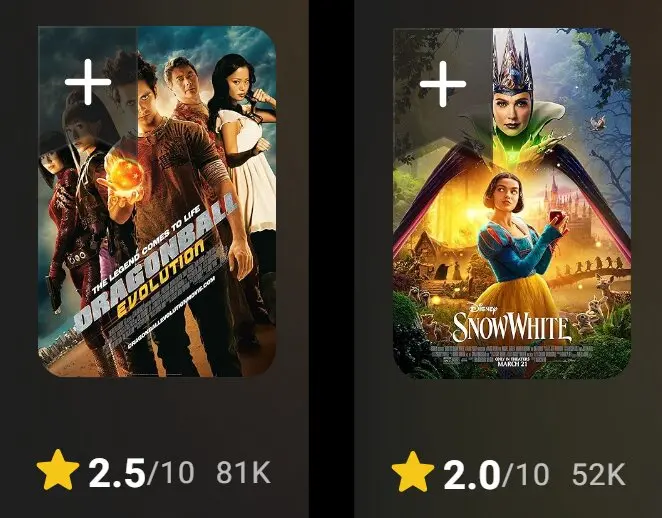Select the 2.5 rating score
Viewport: 662px width, 518px height.
117,473
